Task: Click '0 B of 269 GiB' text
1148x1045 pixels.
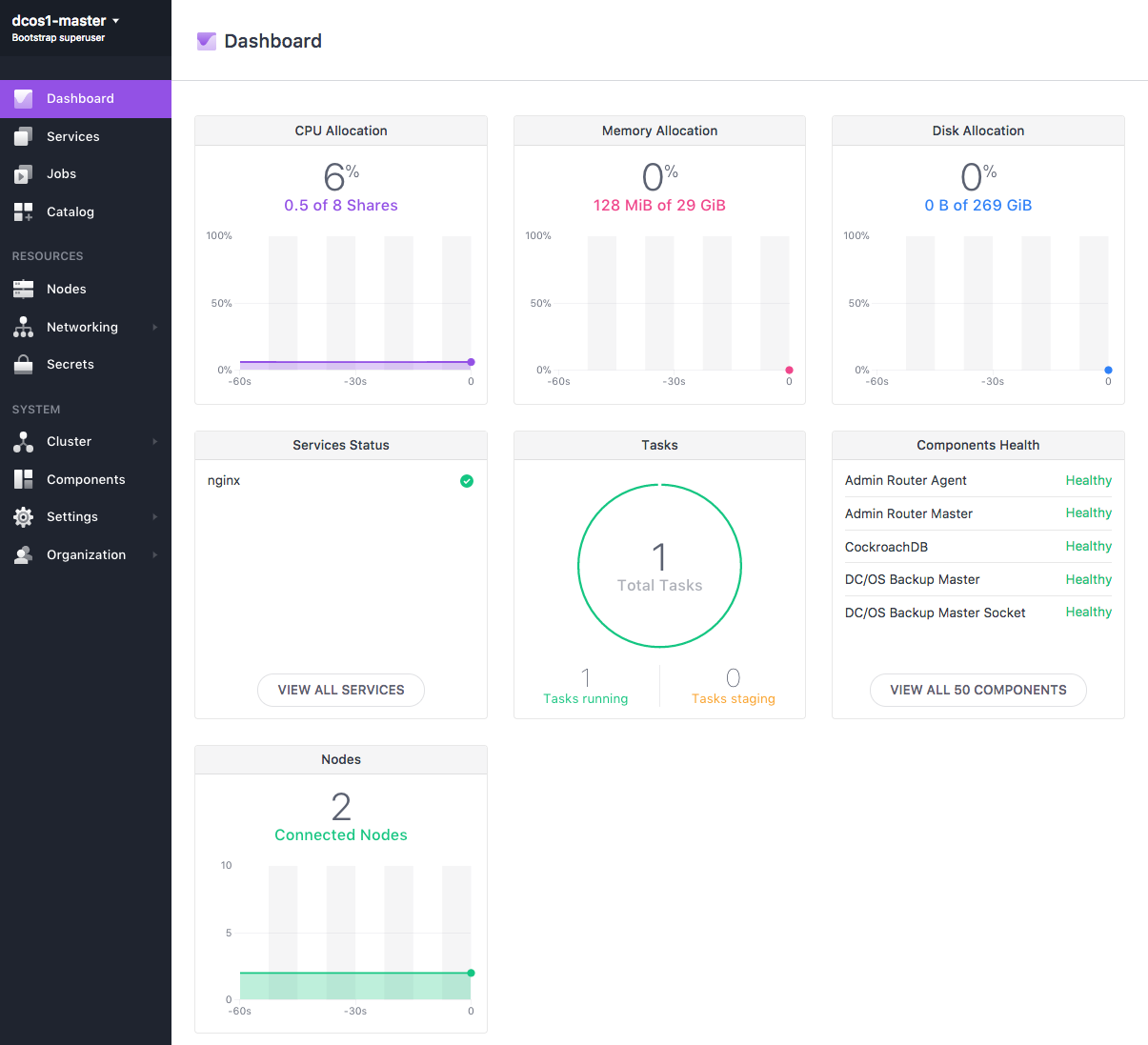Action: click(x=978, y=206)
